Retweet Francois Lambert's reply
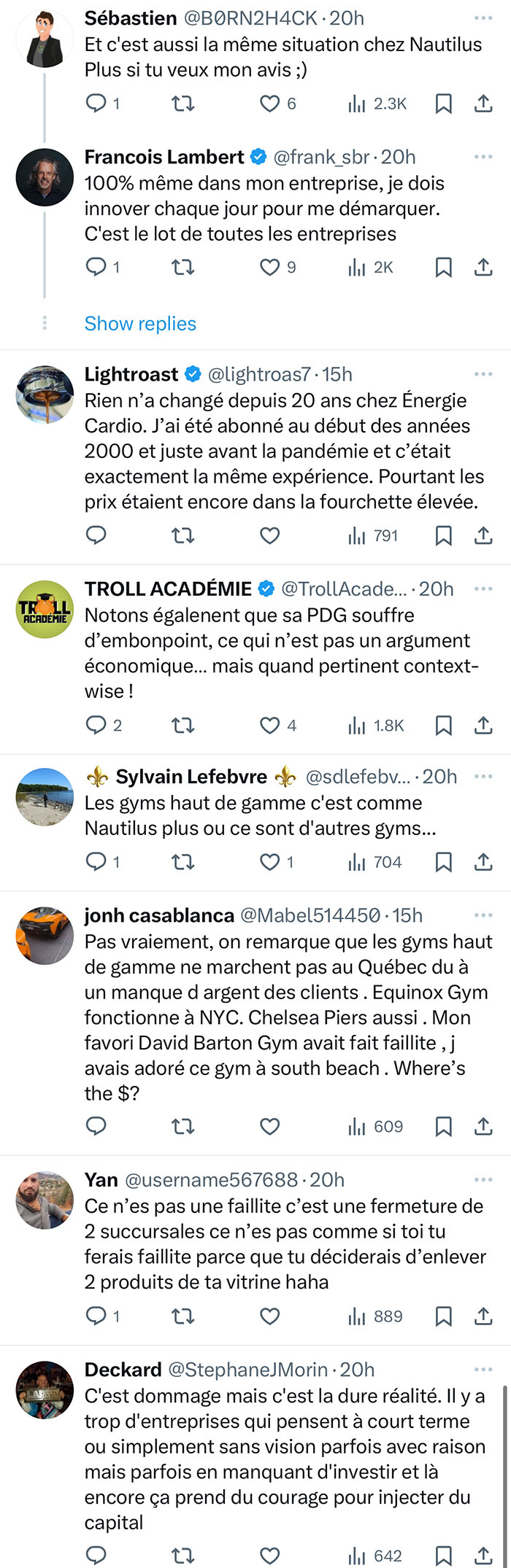Viewport: 511px width, 1568px height. click(x=182, y=268)
